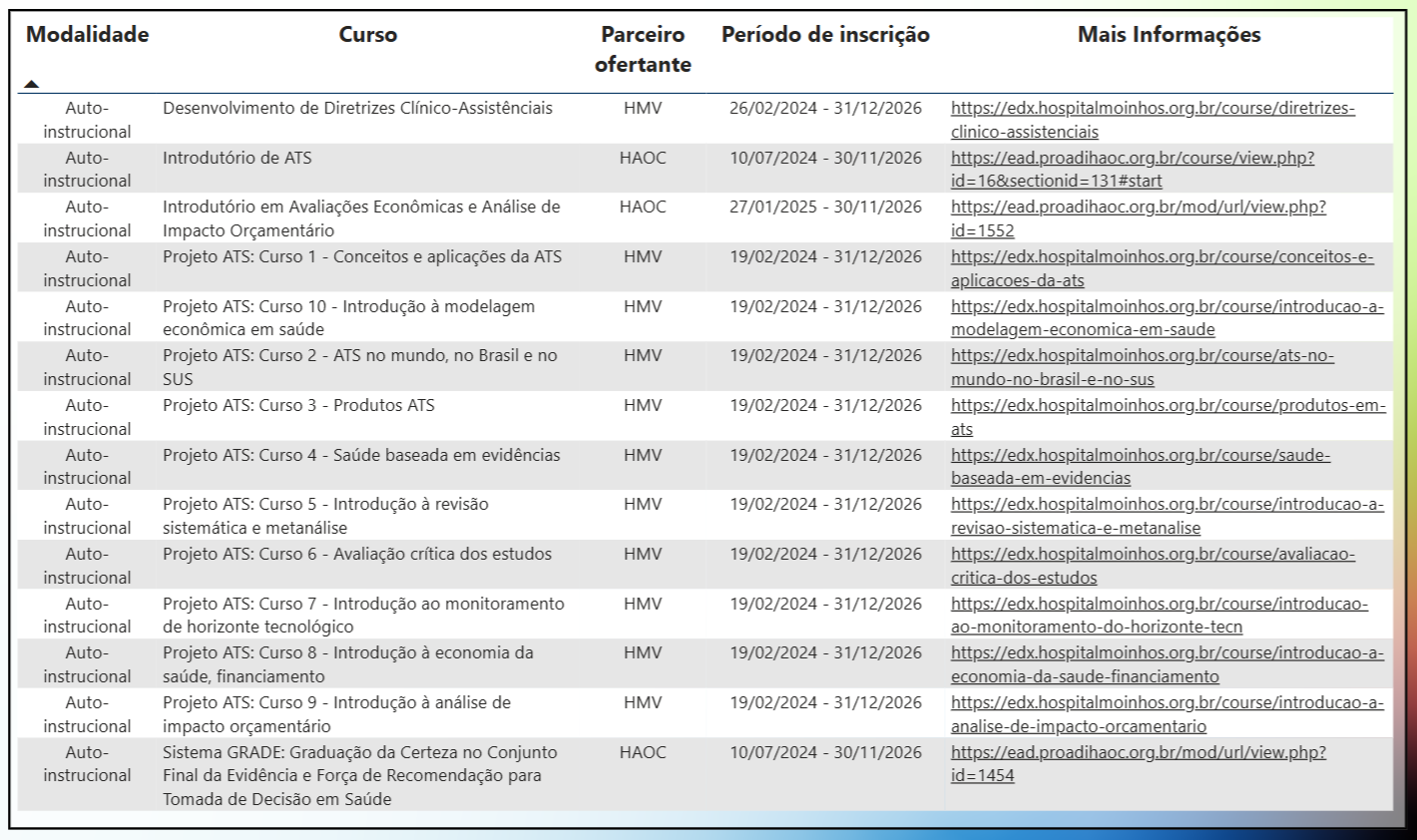The image size is (1417, 840).
Task: Select 'Introdutório em Avaliações Econômicas' course cell
Action: 361,218
